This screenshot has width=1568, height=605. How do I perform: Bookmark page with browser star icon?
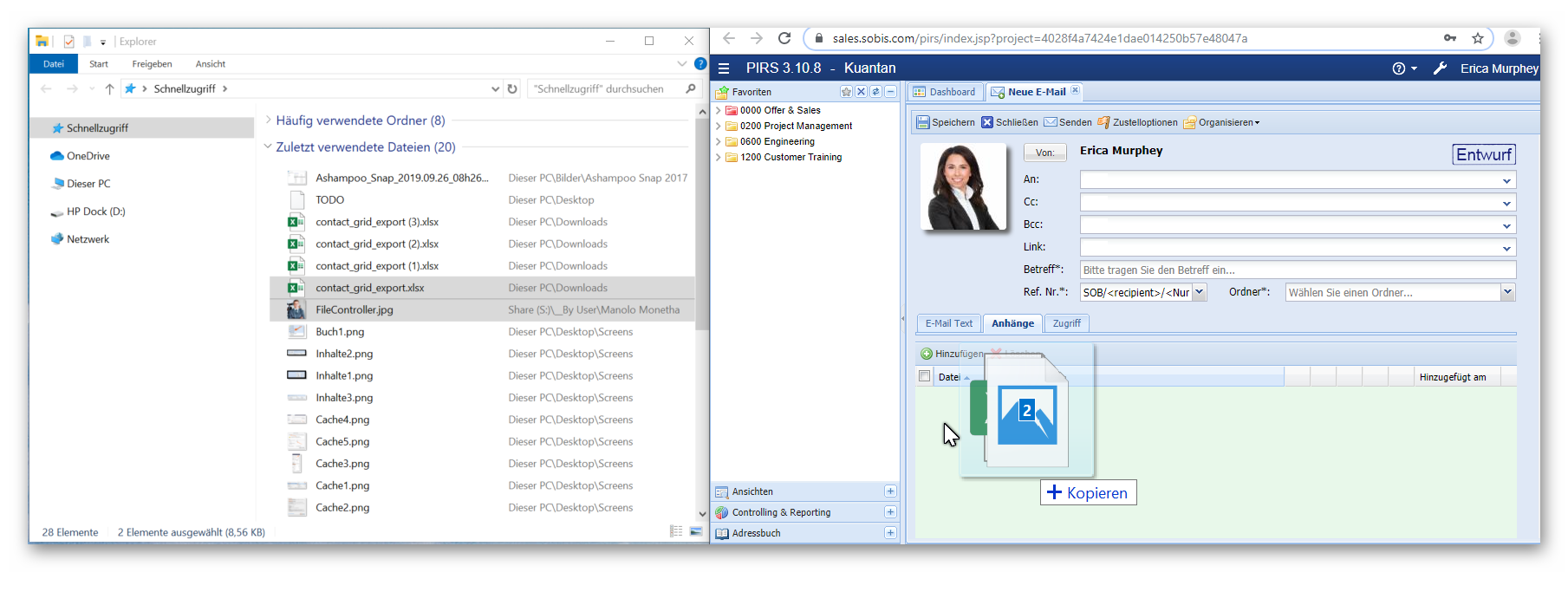tap(1477, 38)
